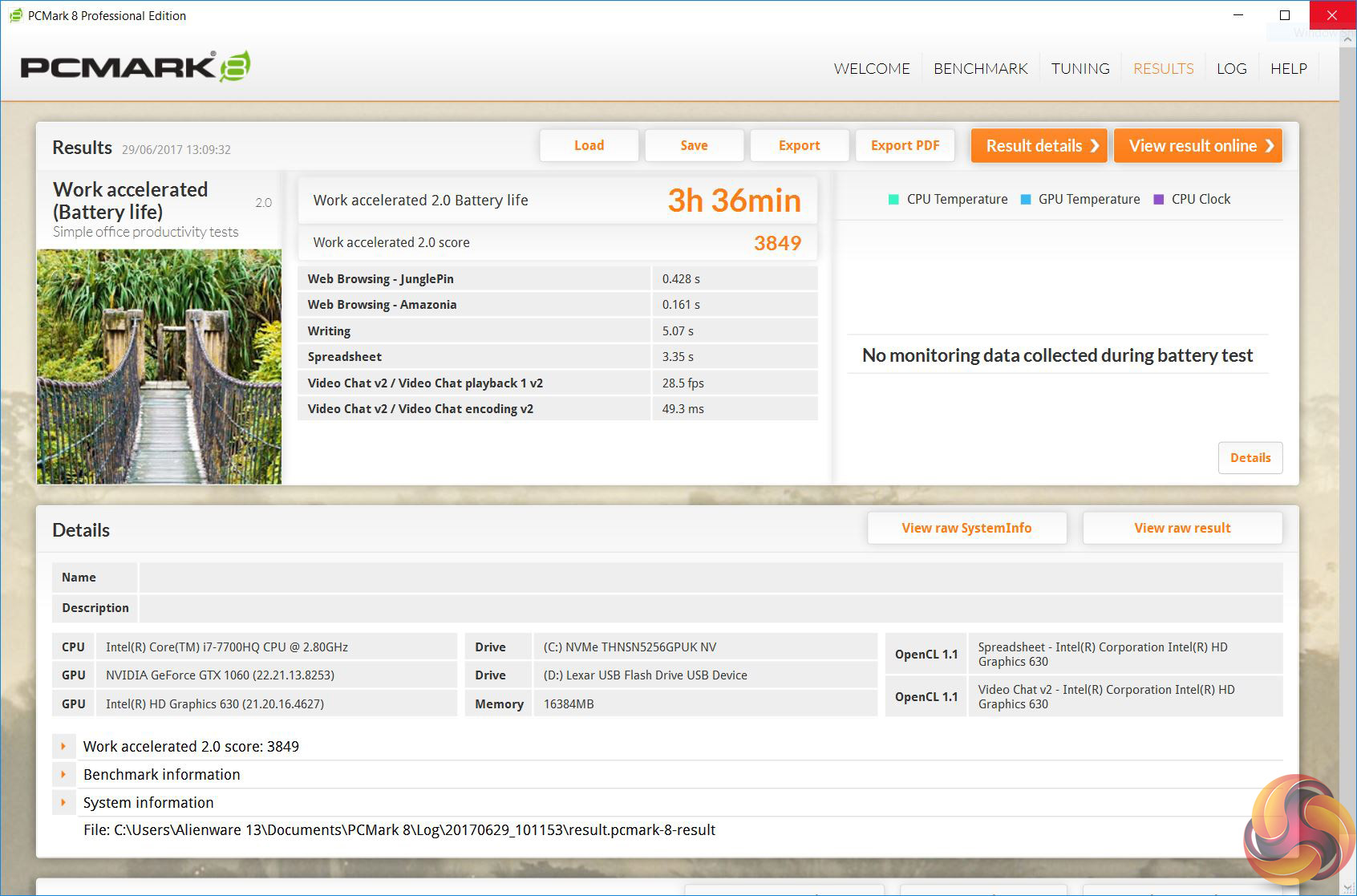
Task: Click the jungle bridge benchmark thumbnail
Action: tap(159, 366)
